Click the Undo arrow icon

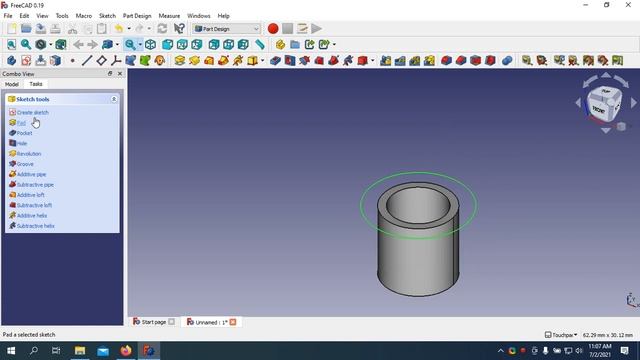click(x=119, y=29)
